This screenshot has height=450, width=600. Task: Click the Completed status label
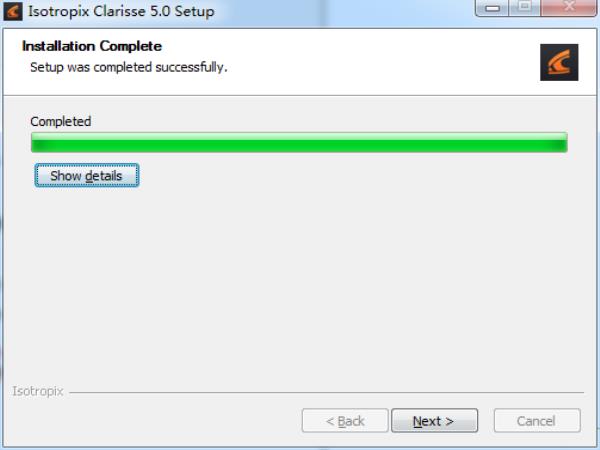pos(61,122)
